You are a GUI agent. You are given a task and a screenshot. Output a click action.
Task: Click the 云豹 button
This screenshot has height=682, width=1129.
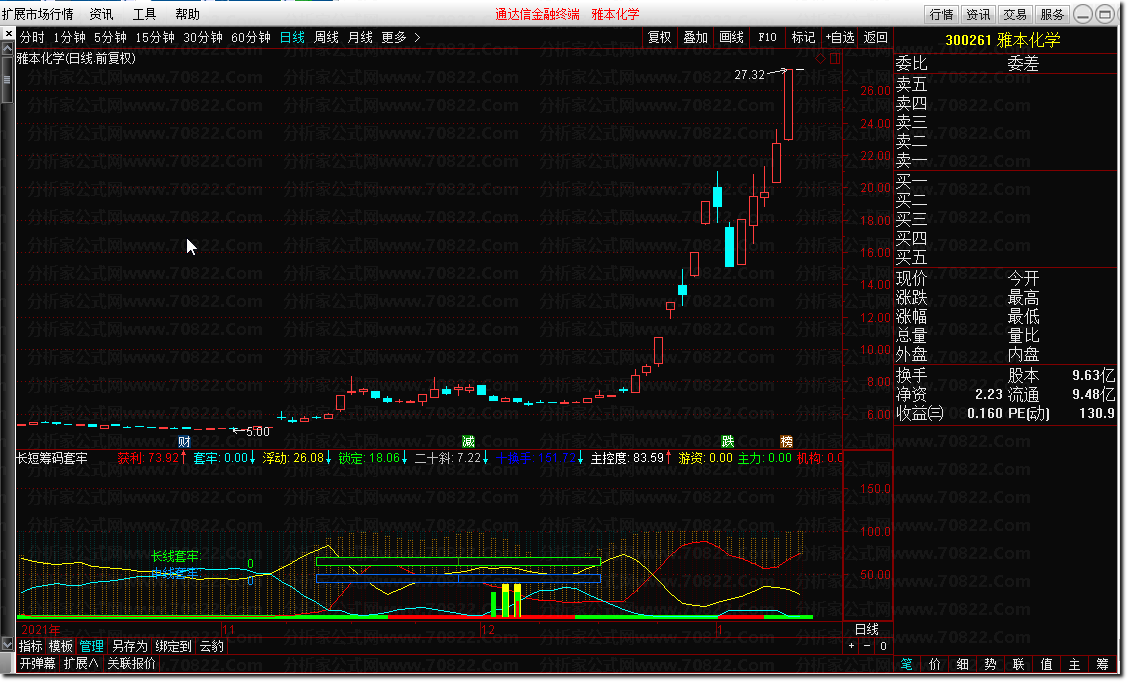212,646
